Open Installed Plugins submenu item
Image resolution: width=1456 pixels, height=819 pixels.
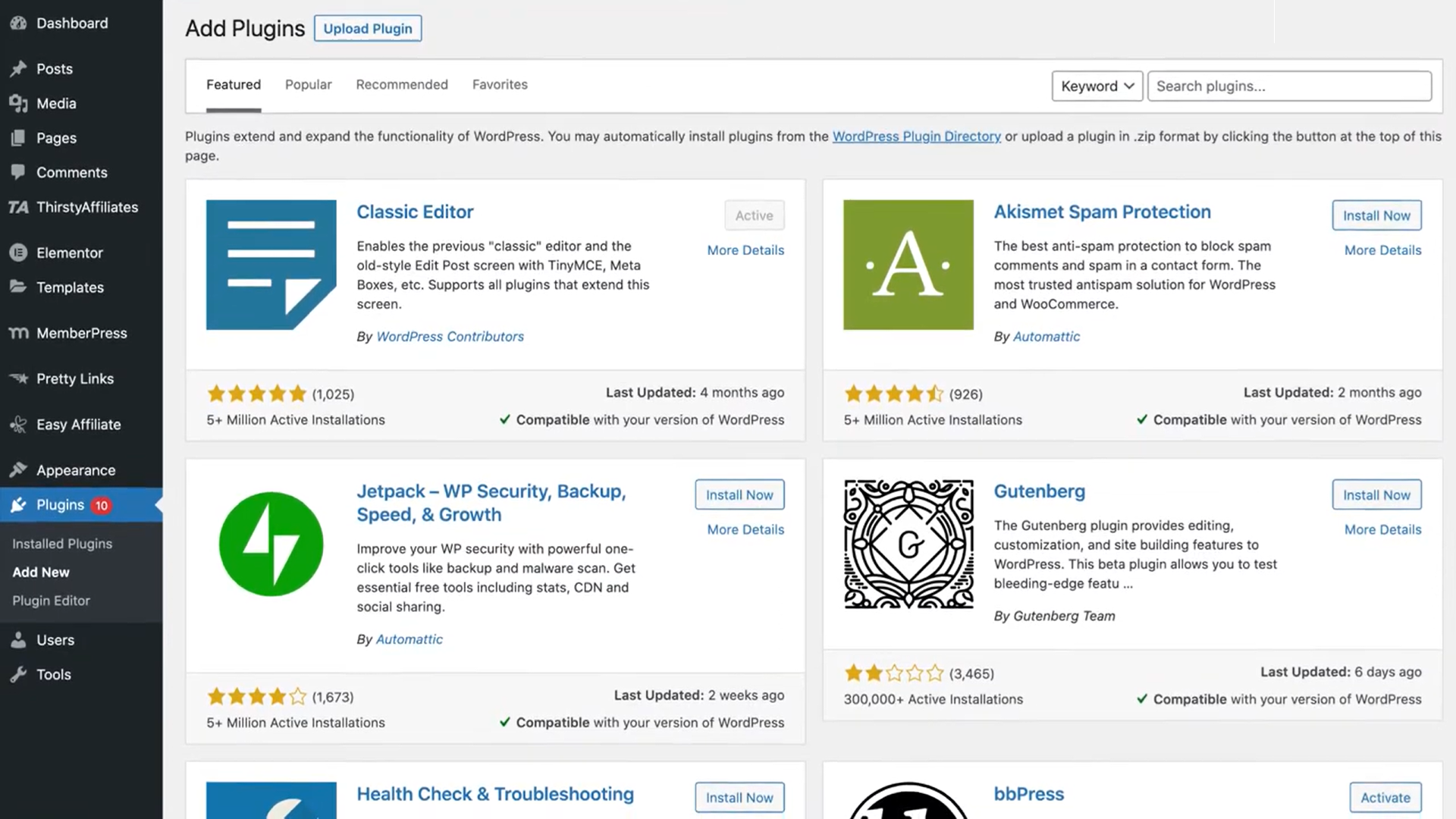coord(62,544)
